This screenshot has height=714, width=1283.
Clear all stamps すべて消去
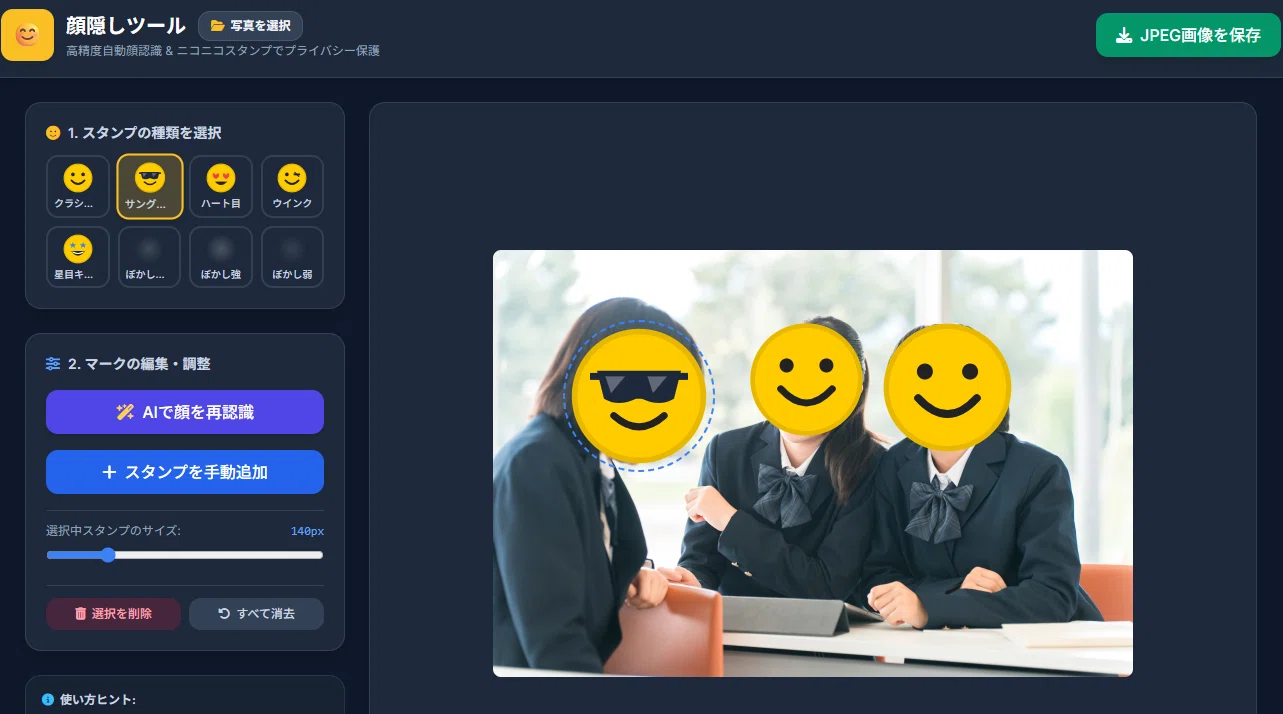[256, 614]
